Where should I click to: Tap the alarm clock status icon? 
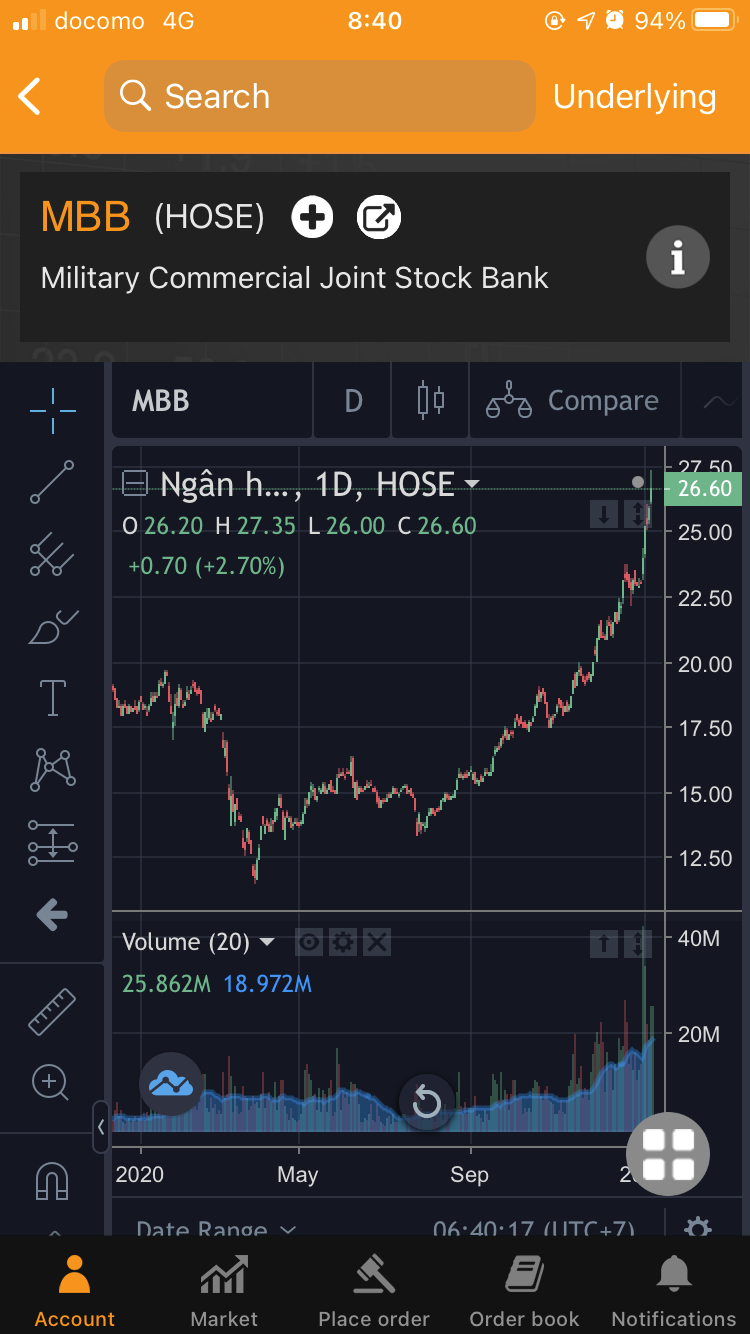tap(615, 20)
